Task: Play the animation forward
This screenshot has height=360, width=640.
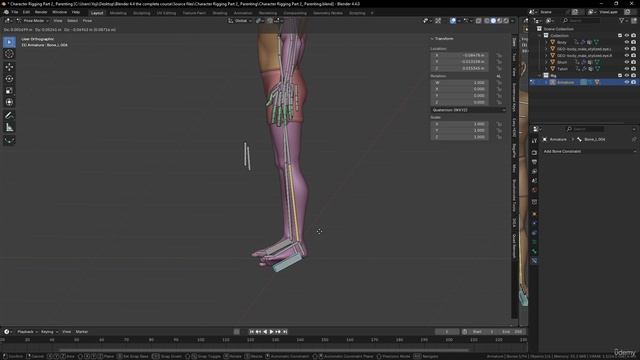Action: (271, 332)
